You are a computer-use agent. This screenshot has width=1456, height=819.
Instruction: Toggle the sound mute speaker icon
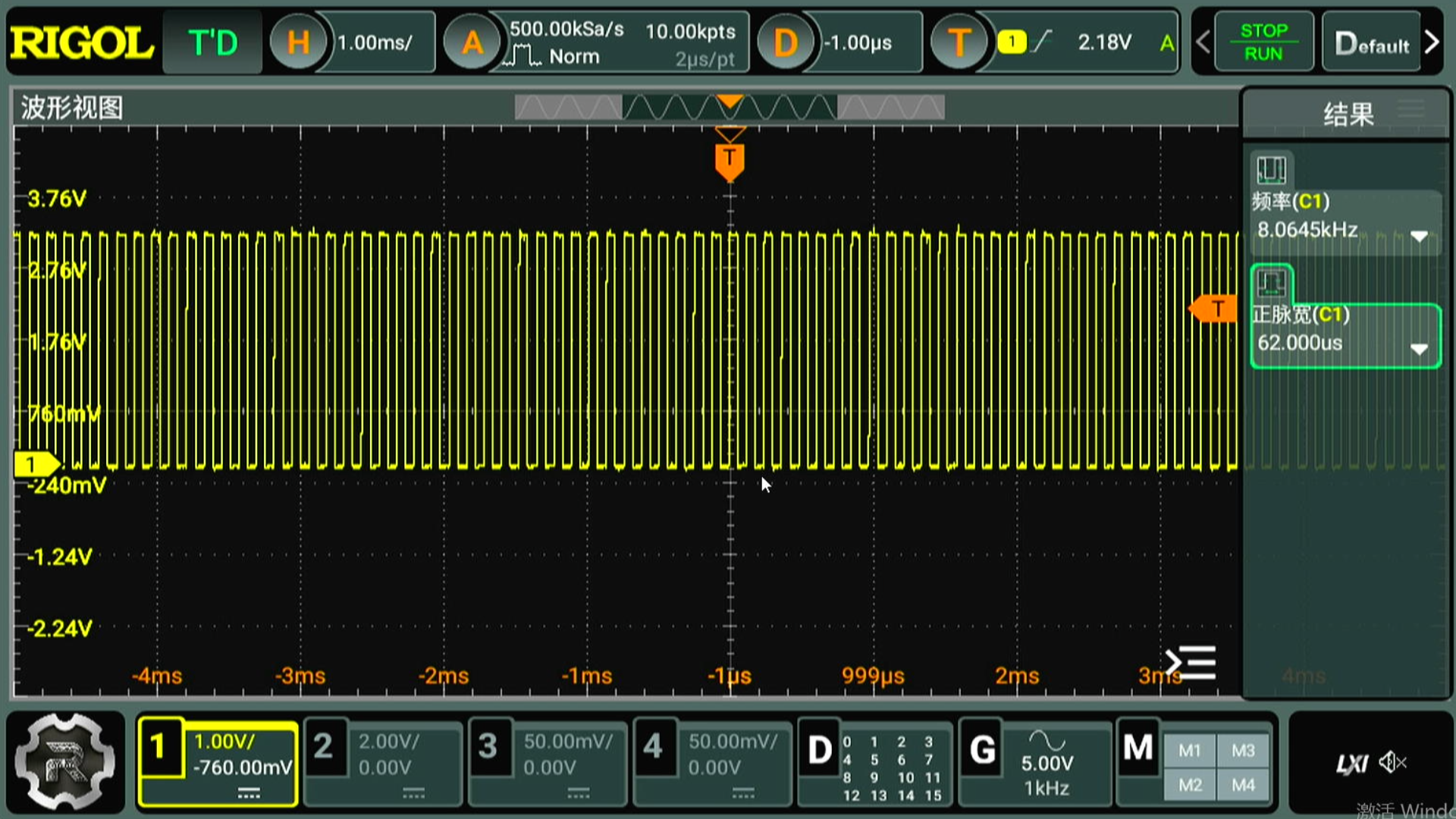[x=1392, y=762]
